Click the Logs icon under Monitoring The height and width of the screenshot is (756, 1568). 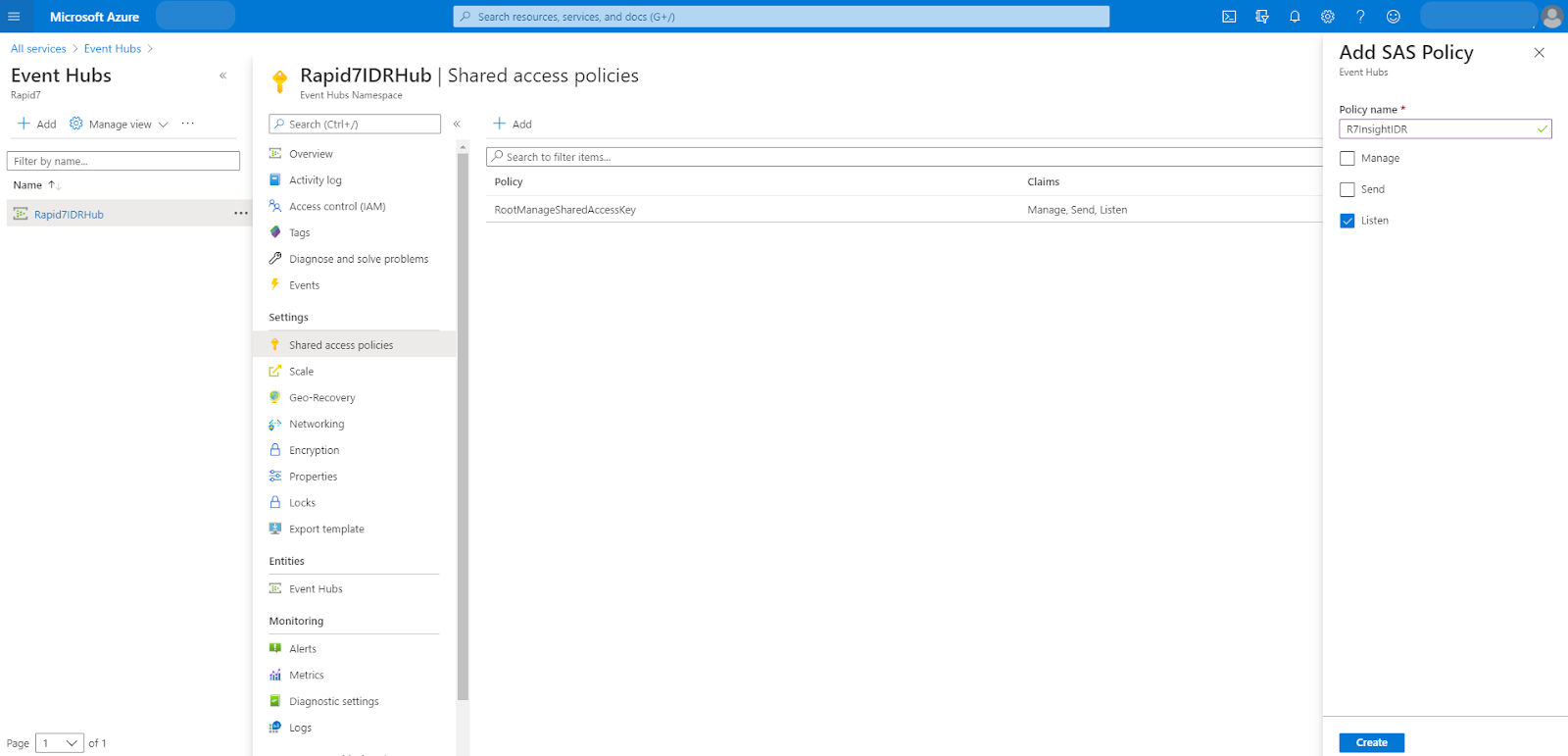point(275,727)
